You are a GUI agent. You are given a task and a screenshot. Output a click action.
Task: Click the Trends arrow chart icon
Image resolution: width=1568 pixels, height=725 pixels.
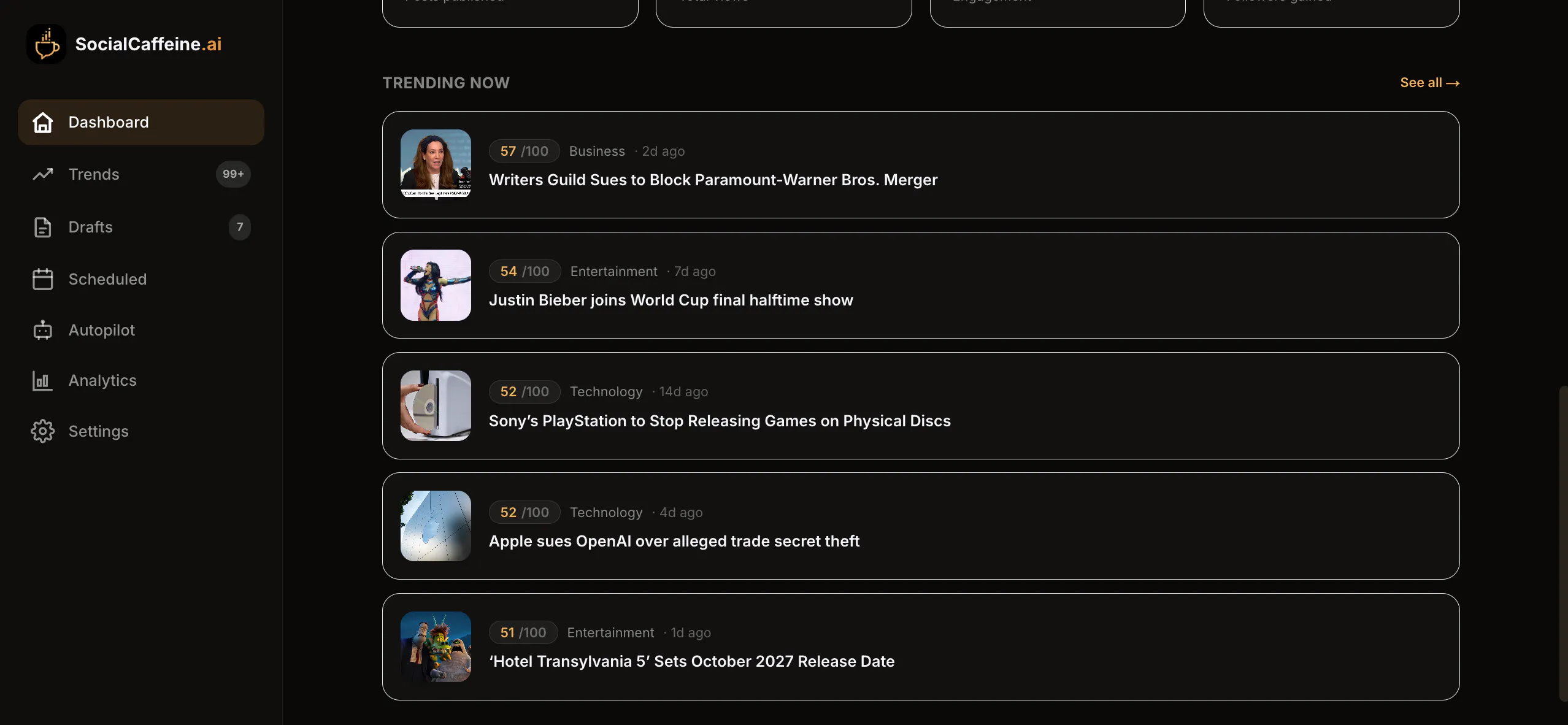[42, 174]
